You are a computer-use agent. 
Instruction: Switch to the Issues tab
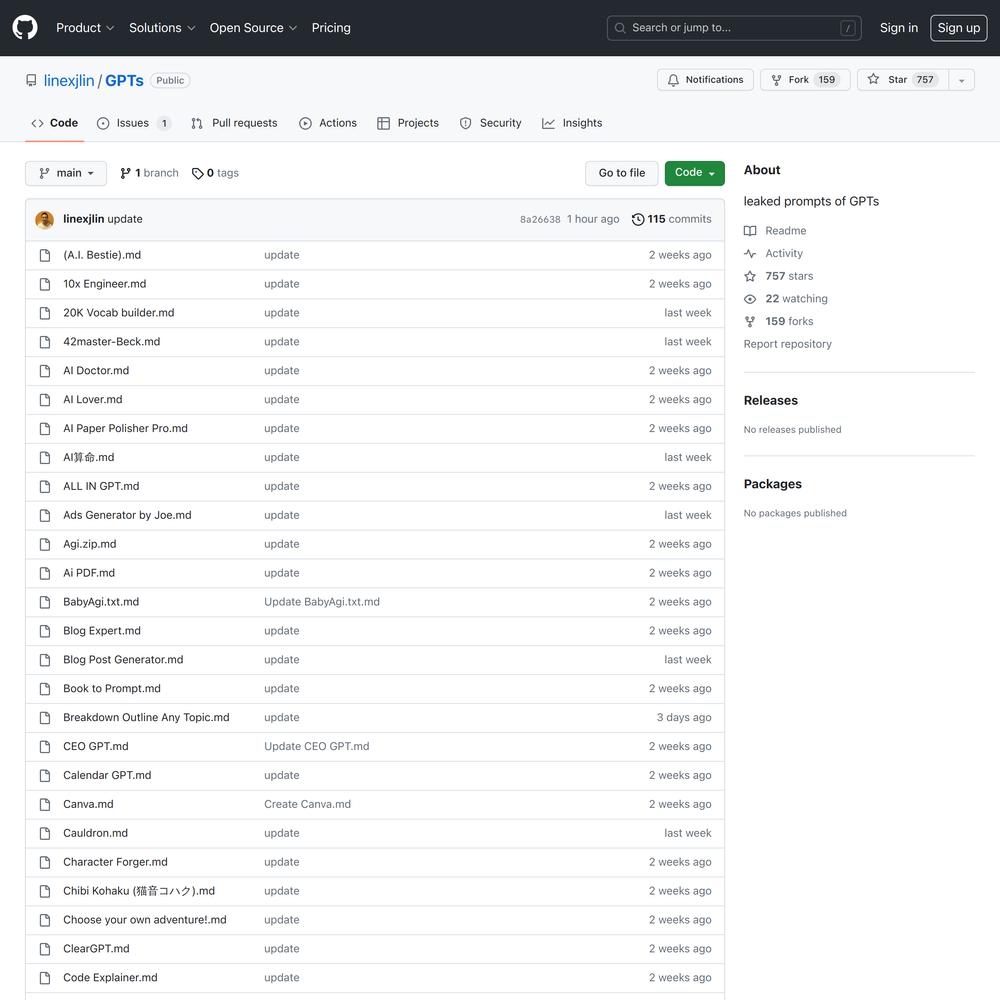pos(133,123)
